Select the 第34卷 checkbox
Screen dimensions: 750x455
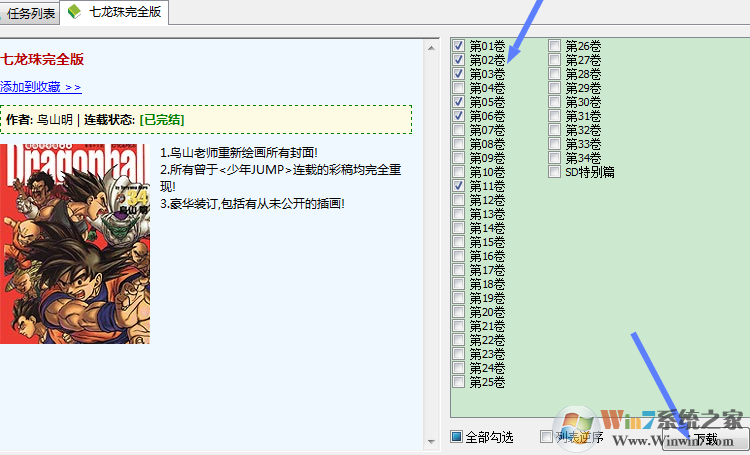point(554,158)
